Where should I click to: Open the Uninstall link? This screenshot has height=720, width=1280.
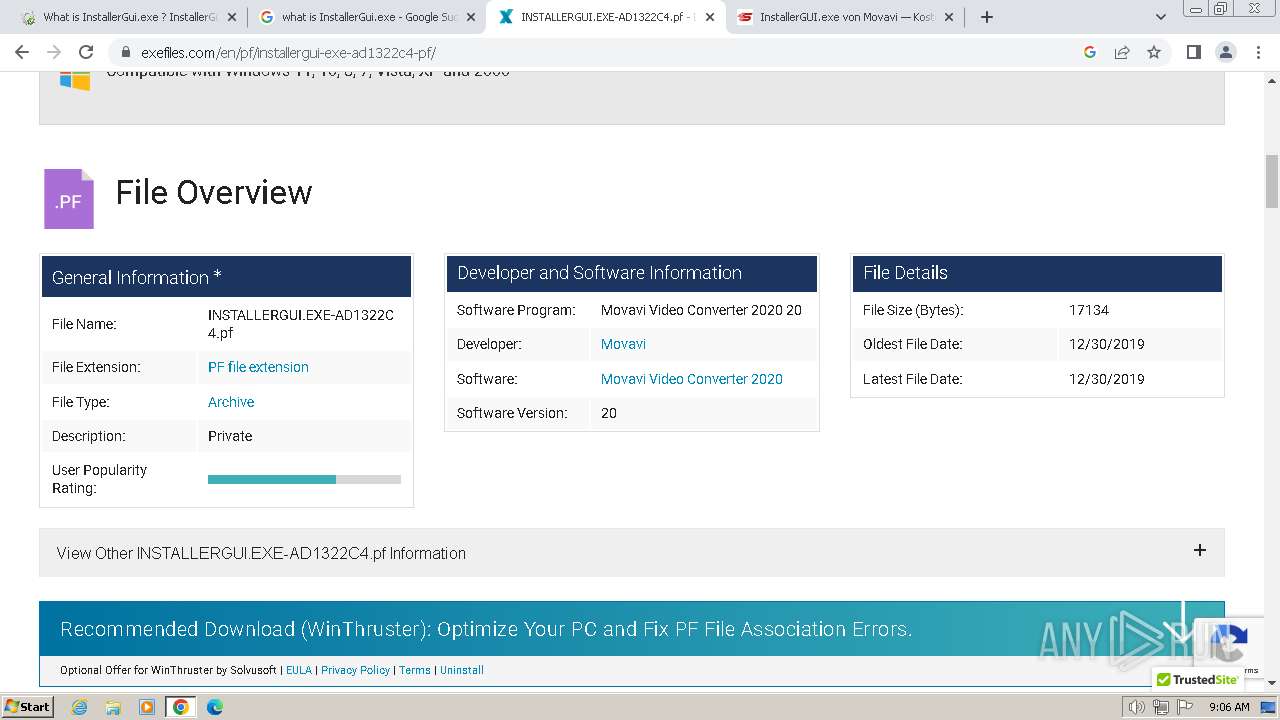point(462,670)
